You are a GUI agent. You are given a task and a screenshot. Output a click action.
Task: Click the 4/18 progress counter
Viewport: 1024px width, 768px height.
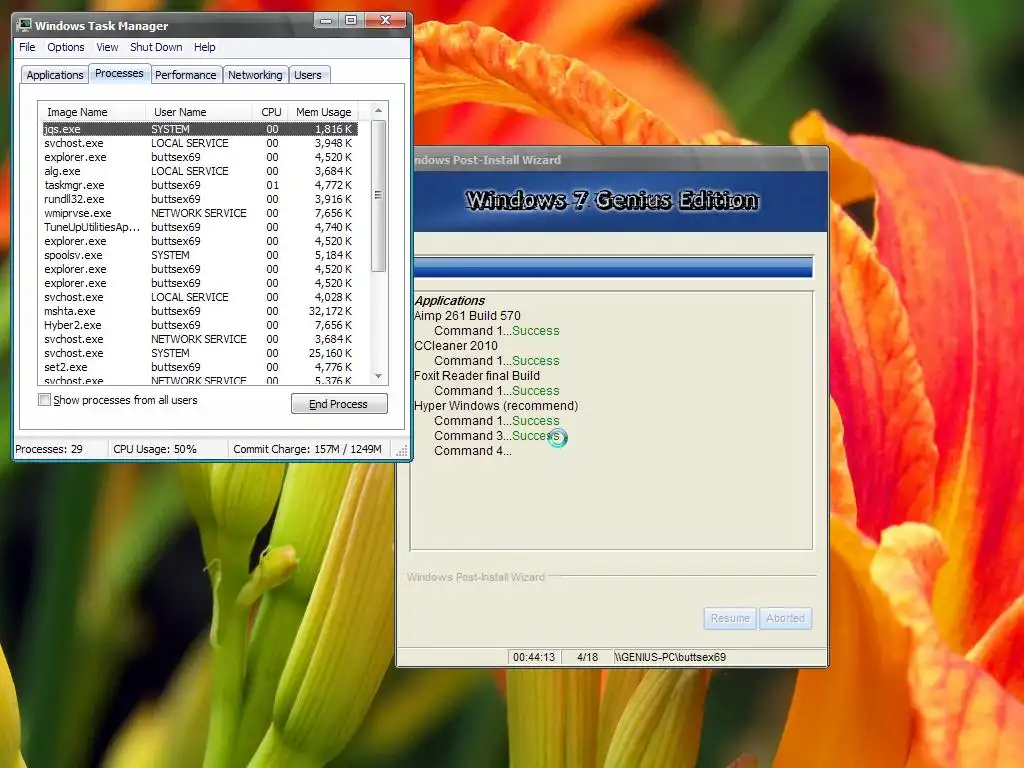pyautogui.click(x=587, y=657)
